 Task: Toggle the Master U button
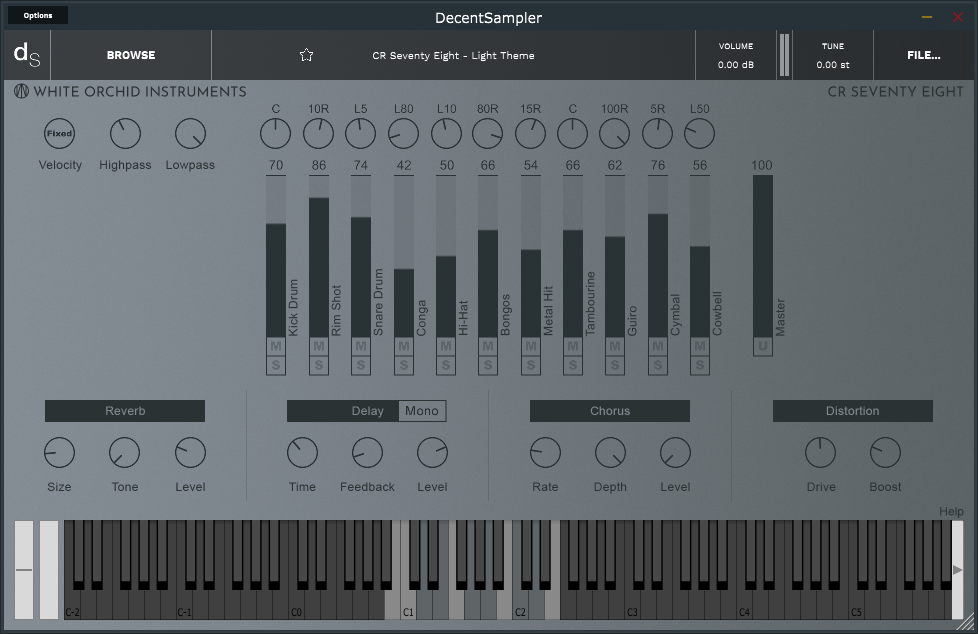(x=763, y=346)
